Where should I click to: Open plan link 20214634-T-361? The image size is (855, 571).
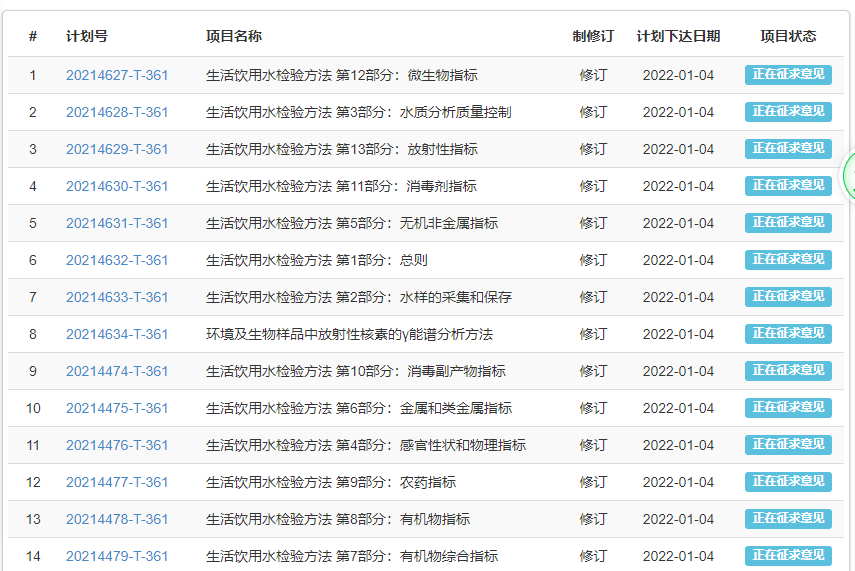click(x=117, y=334)
